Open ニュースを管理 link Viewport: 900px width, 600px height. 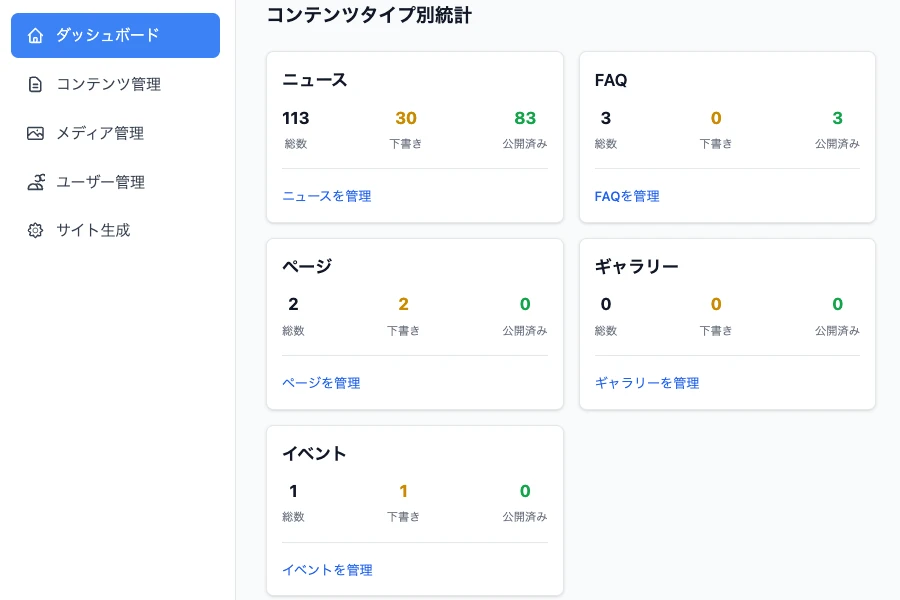coord(325,196)
